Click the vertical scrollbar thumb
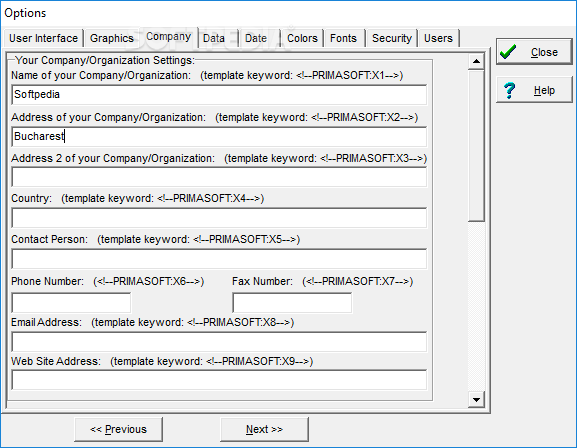Screen dimensions: 577x448 point(476,146)
